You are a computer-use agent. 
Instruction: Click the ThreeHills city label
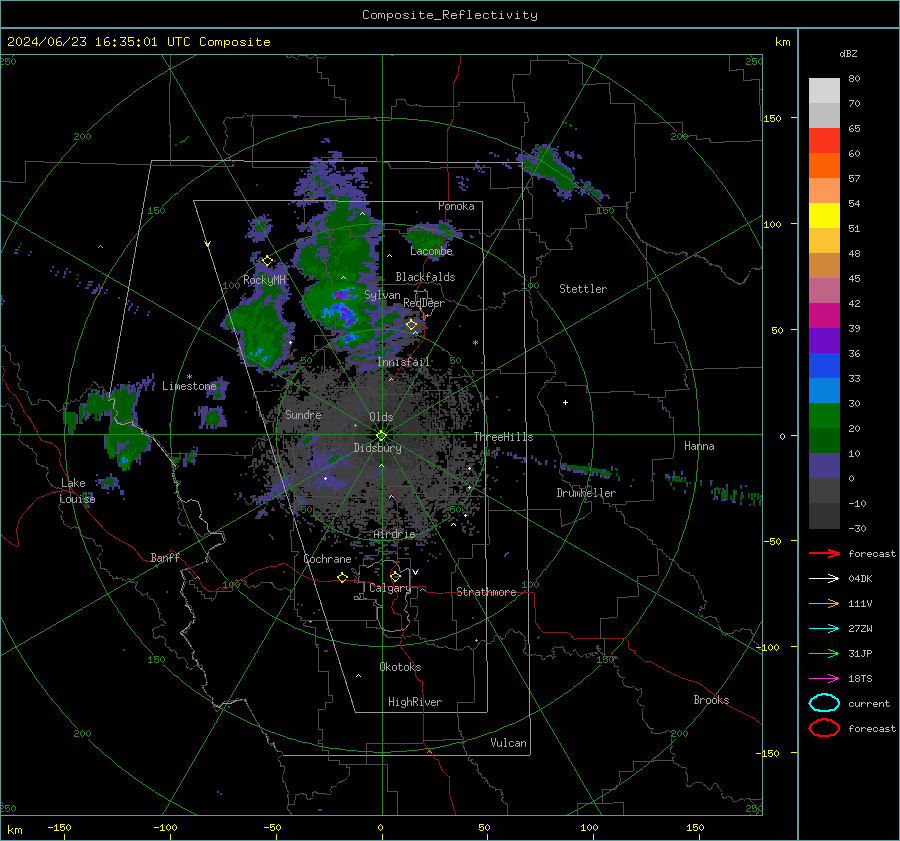point(503,437)
